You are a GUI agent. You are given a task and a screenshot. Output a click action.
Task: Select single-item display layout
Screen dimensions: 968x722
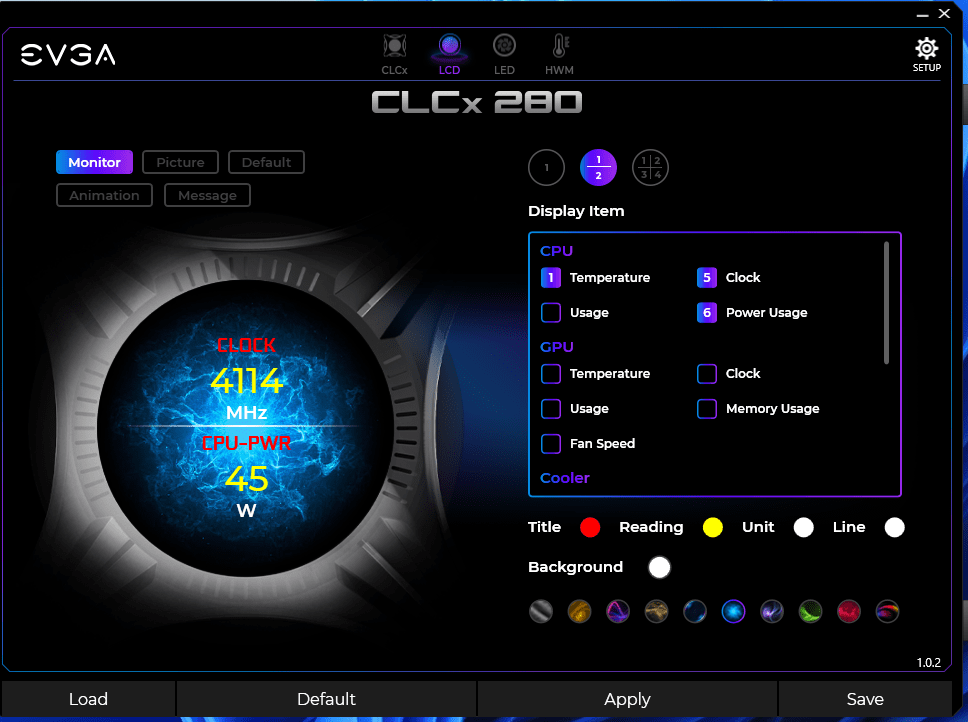(546, 167)
